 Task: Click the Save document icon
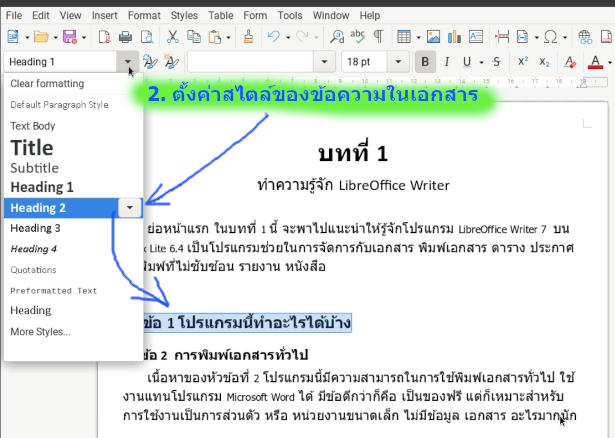point(70,37)
